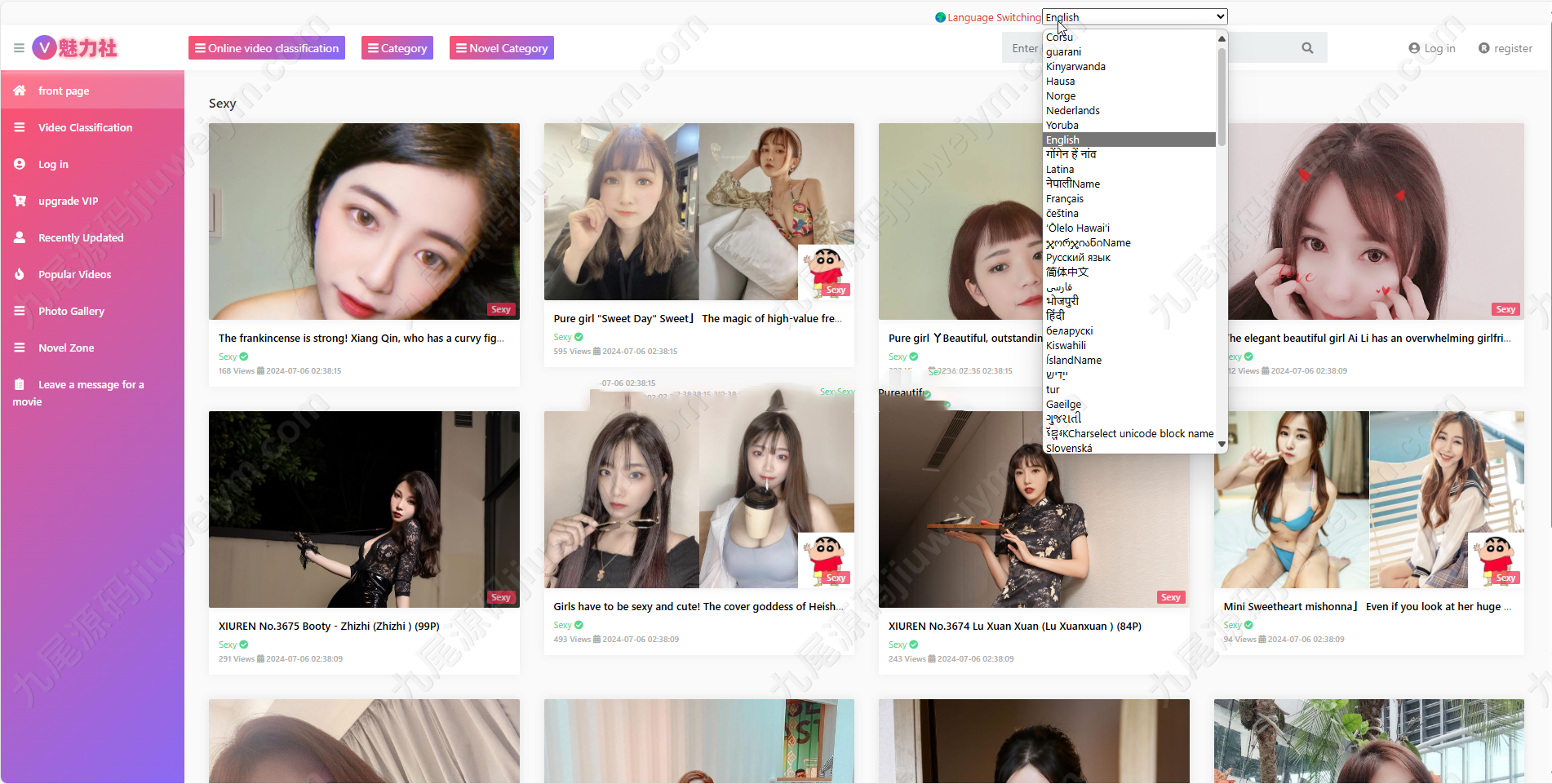This screenshot has width=1552, height=784.
Task: Click the home icon for front page
Action: point(20,91)
